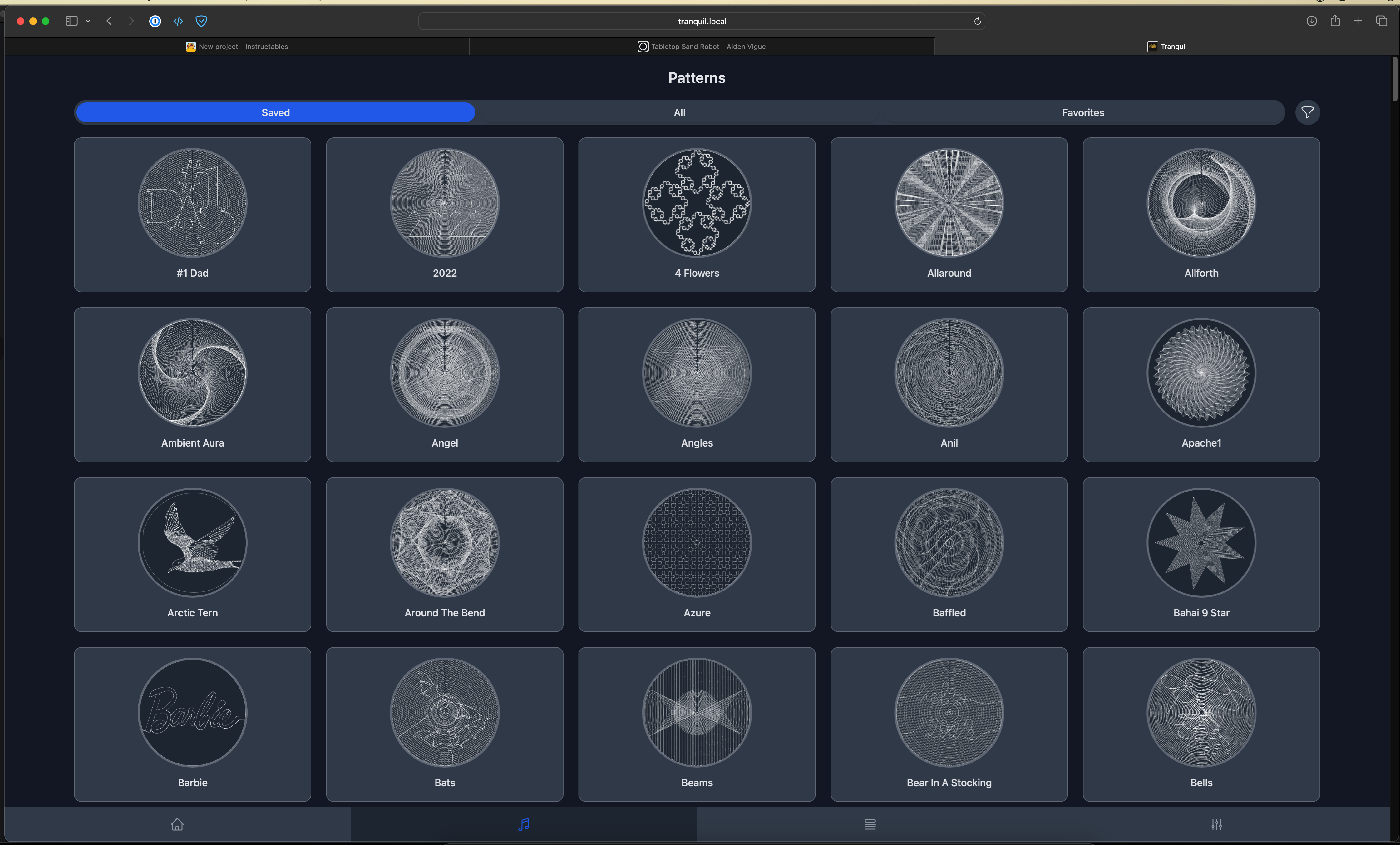1400x845 pixels.
Task: Open the pattern filter funnel next to Favorites
Action: pos(1307,112)
